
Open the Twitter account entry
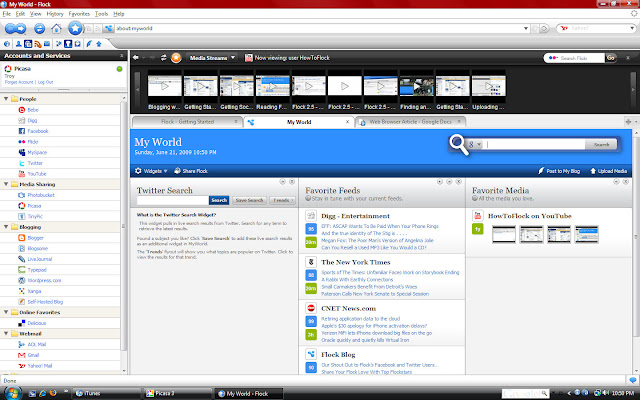pos(35,163)
